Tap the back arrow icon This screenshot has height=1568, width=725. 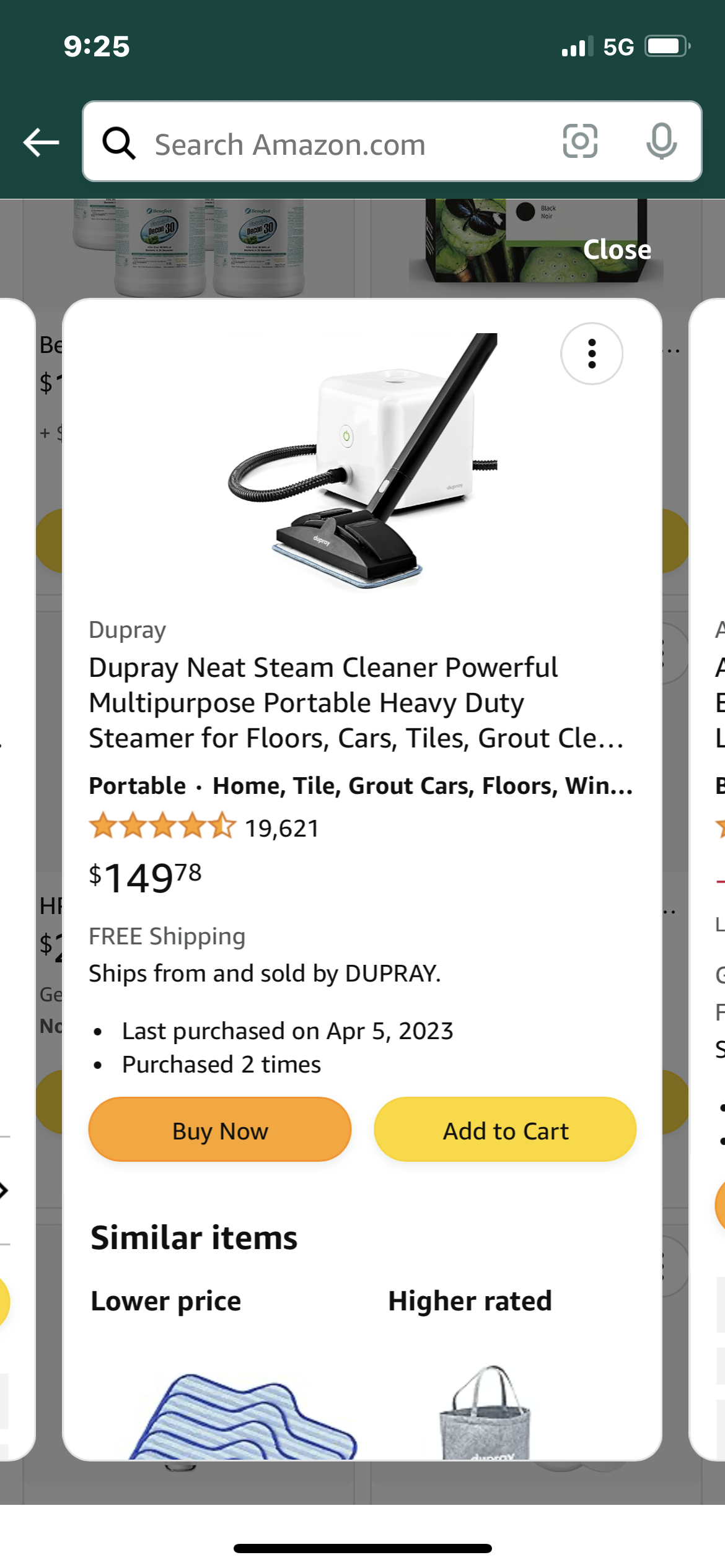(x=41, y=142)
